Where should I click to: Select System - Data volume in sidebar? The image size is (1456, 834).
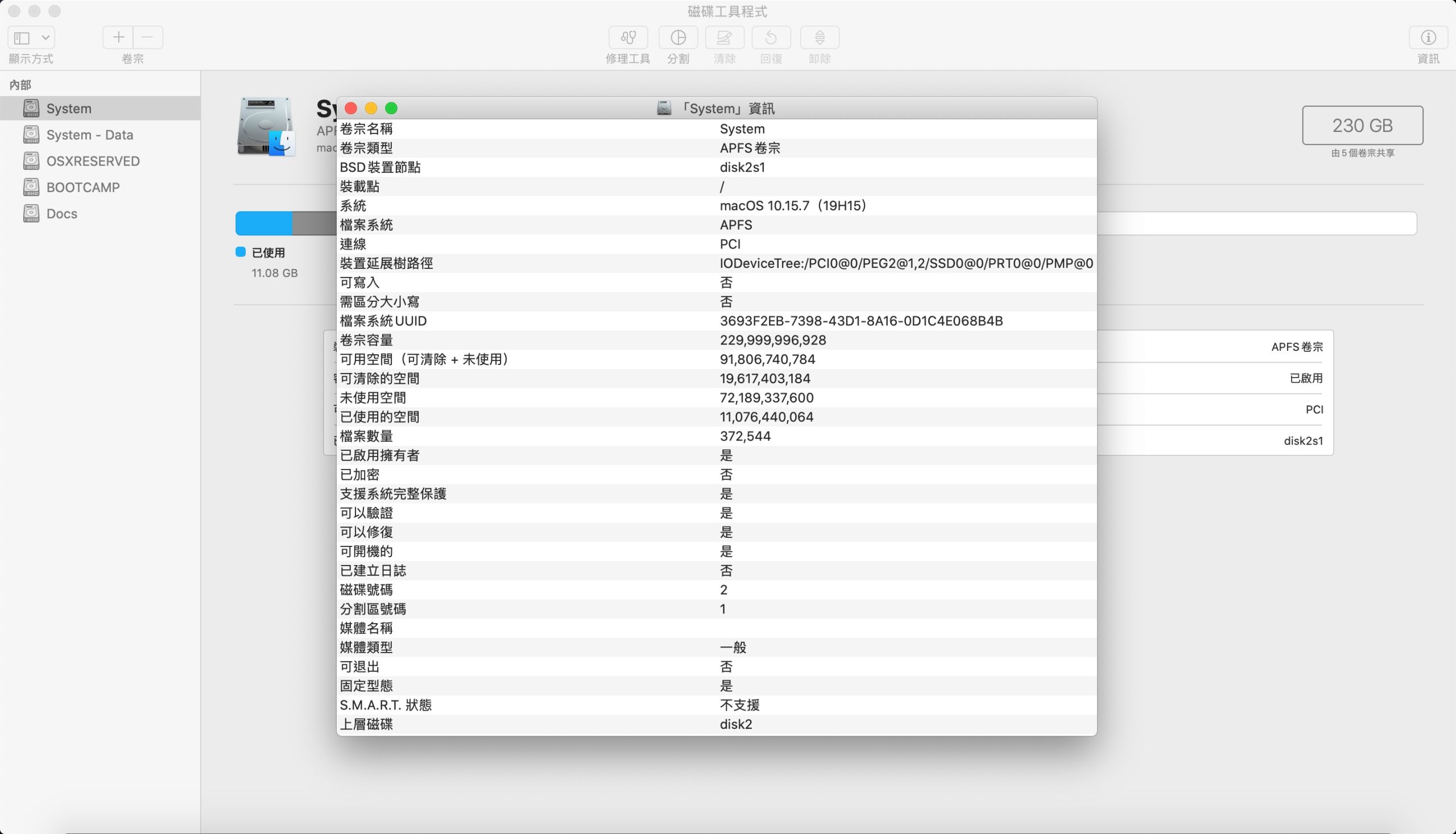(100, 135)
